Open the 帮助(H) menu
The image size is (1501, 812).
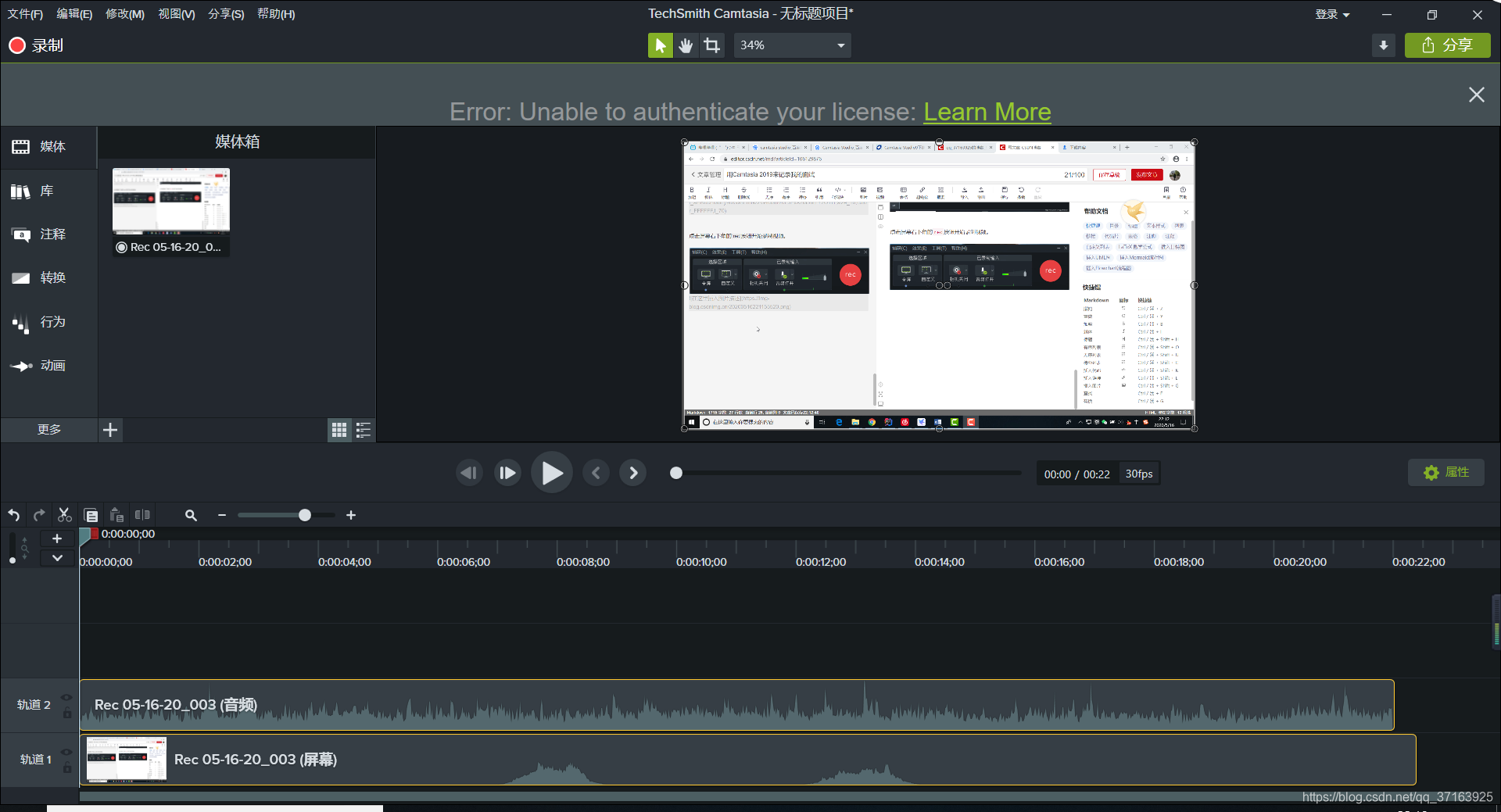tap(276, 14)
